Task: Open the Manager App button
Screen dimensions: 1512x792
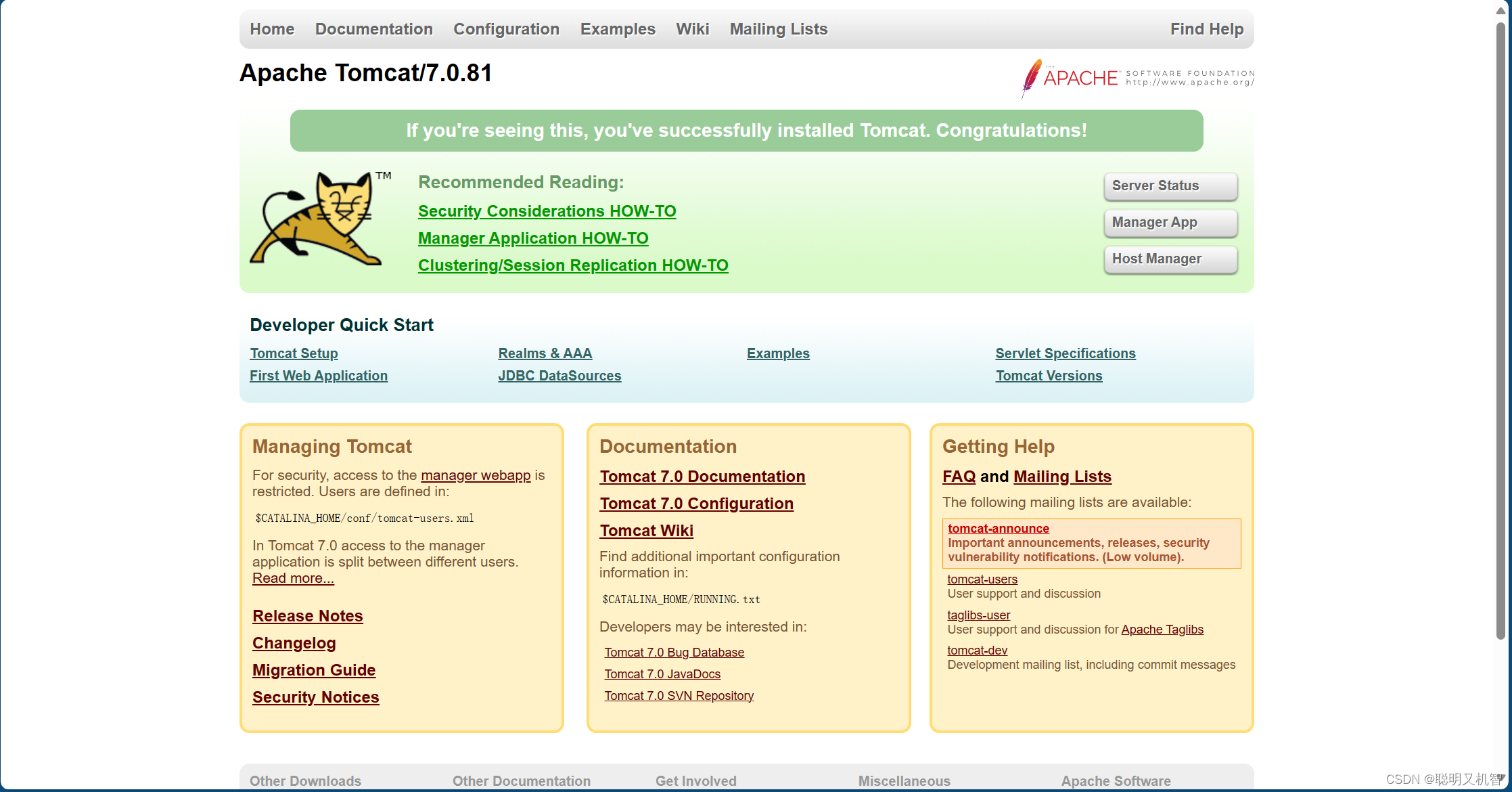Action: point(1170,223)
